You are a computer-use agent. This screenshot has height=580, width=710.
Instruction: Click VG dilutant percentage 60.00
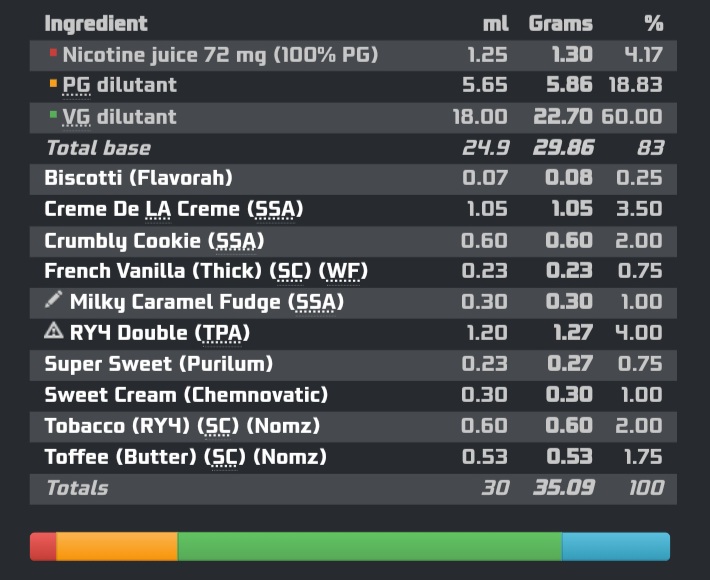(x=632, y=117)
